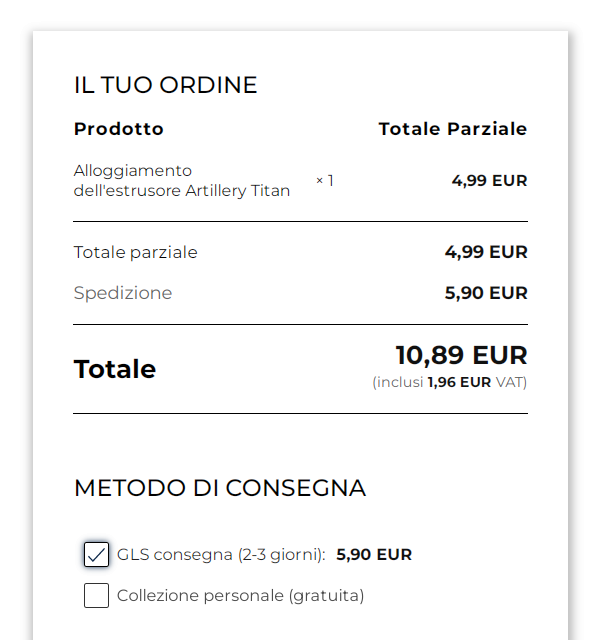Click the Totale parziale row 4,99 EUR amount

tap(485, 252)
